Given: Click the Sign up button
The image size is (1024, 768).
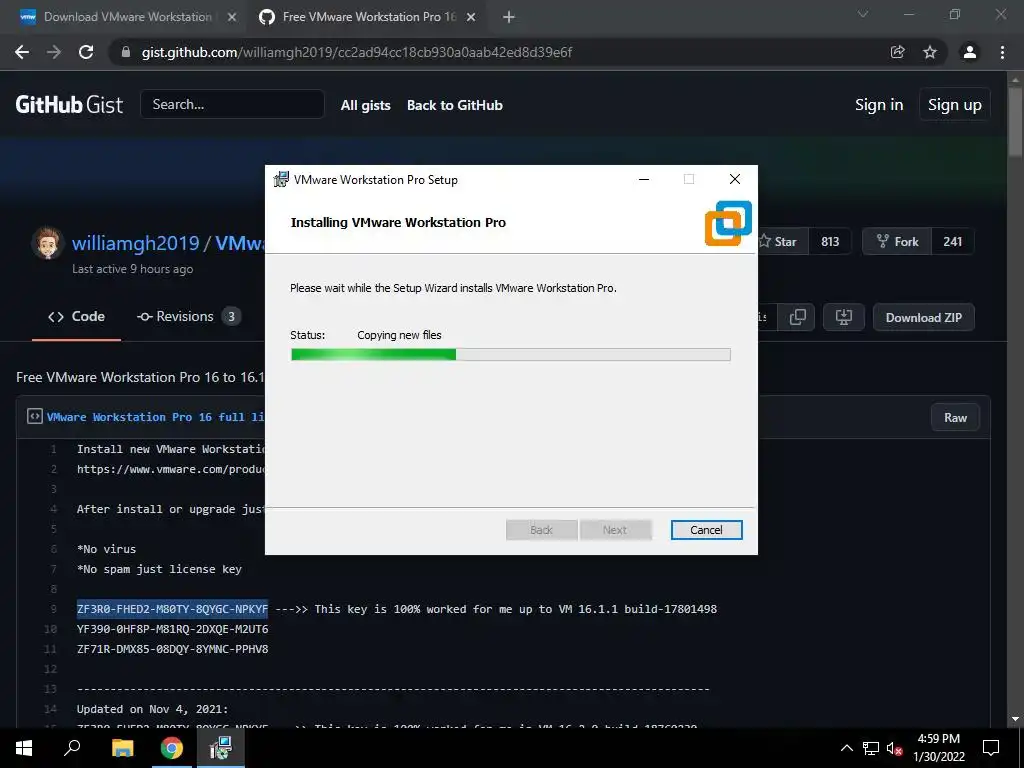Looking at the screenshot, I should coord(955,104).
